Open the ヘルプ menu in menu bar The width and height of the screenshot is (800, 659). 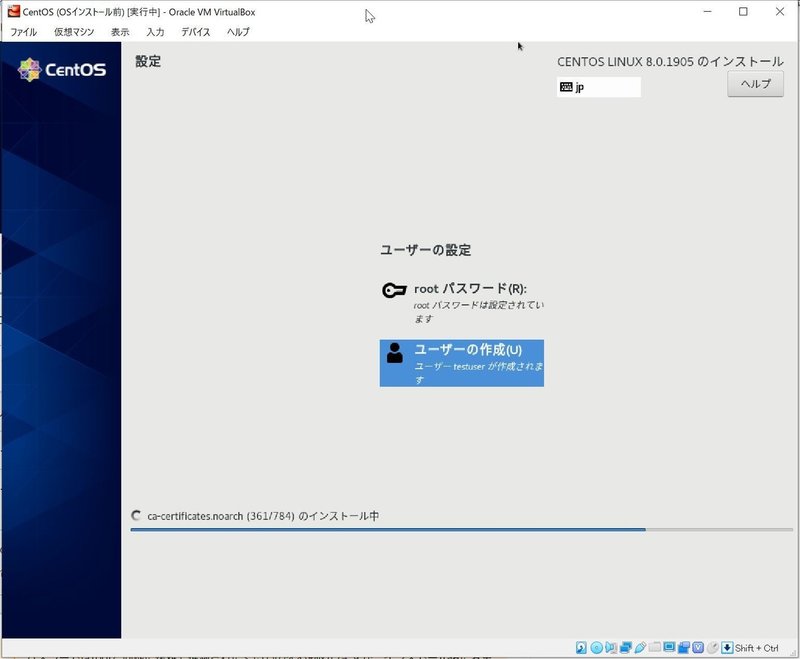[x=238, y=32]
